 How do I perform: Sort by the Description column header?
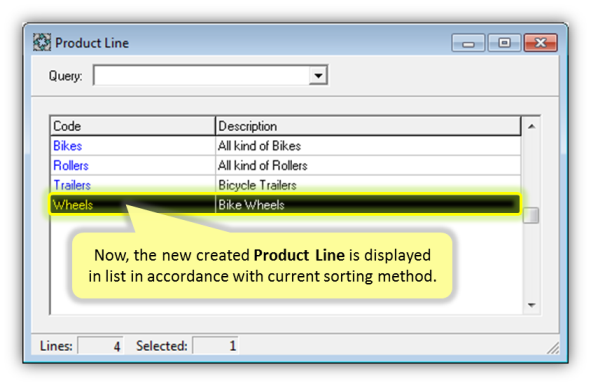coord(368,126)
